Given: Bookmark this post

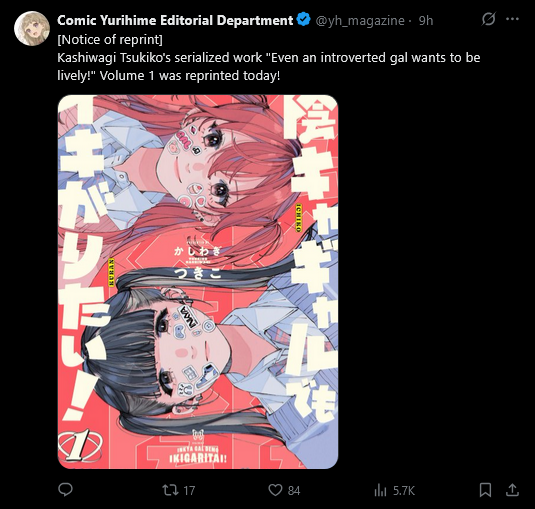Looking at the screenshot, I should coord(485,490).
